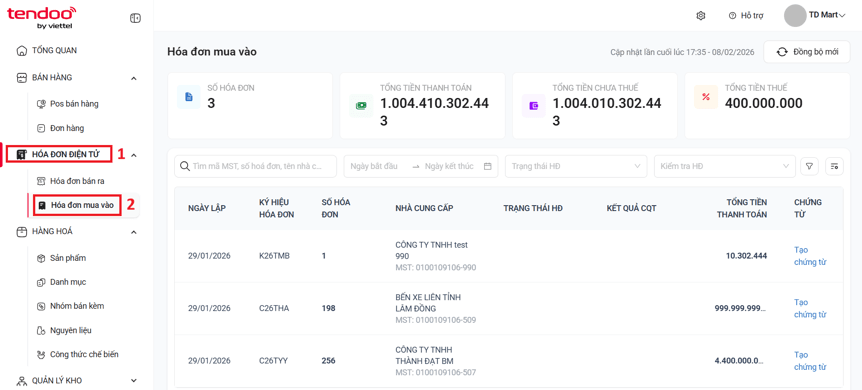The image size is (862, 390).
Task: Focus the Tìm mã MST search field
Action: [x=256, y=166]
